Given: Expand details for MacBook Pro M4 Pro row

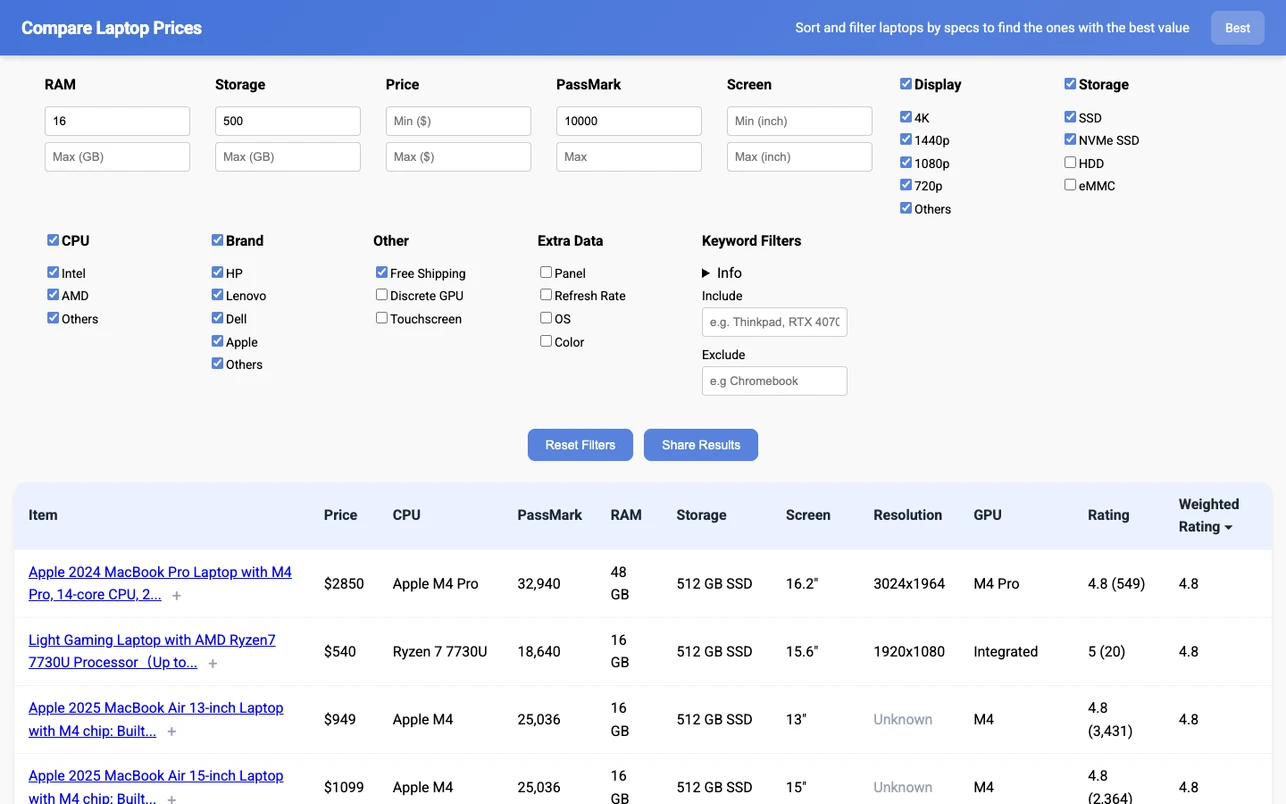Looking at the screenshot, I should point(177,596).
